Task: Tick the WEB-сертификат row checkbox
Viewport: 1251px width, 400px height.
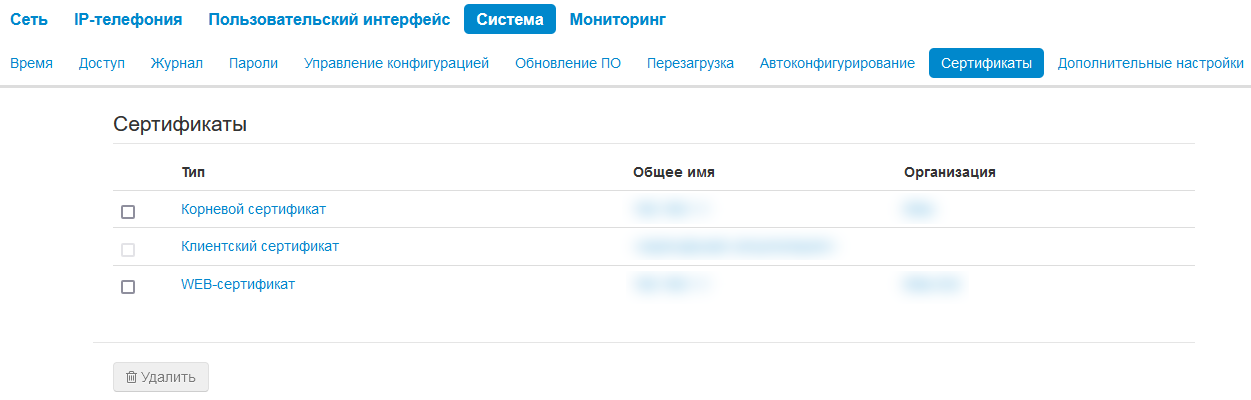Action: (x=128, y=287)
